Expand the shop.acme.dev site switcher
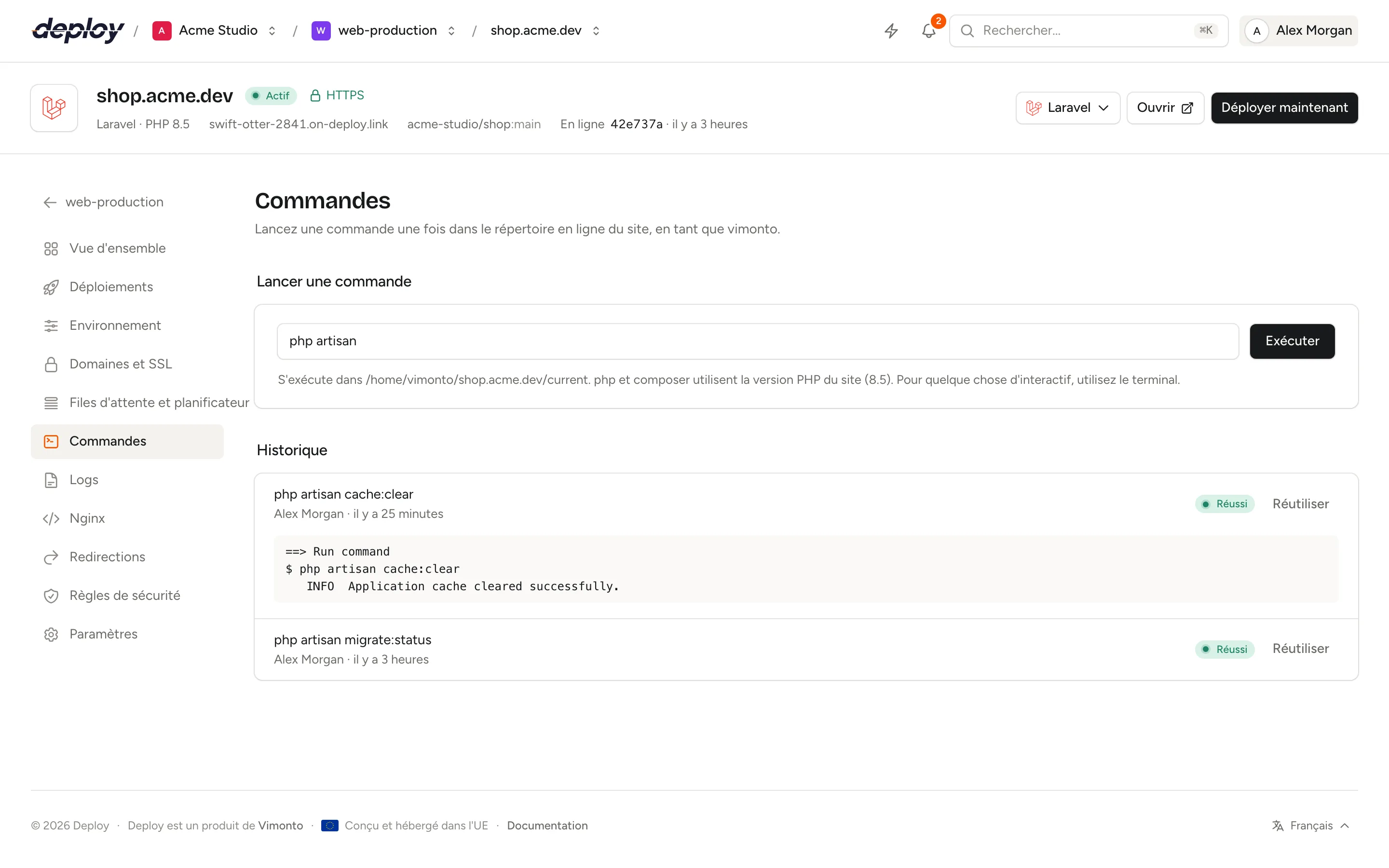 pos(596,30)
